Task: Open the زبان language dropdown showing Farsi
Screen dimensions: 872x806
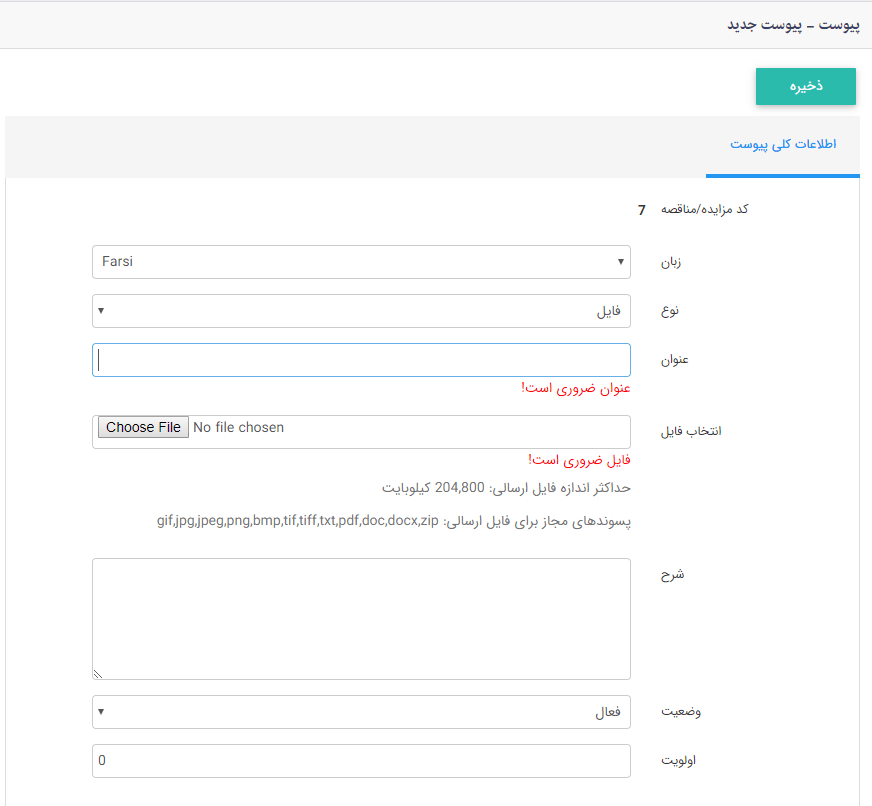Action: tap(360, 262)
